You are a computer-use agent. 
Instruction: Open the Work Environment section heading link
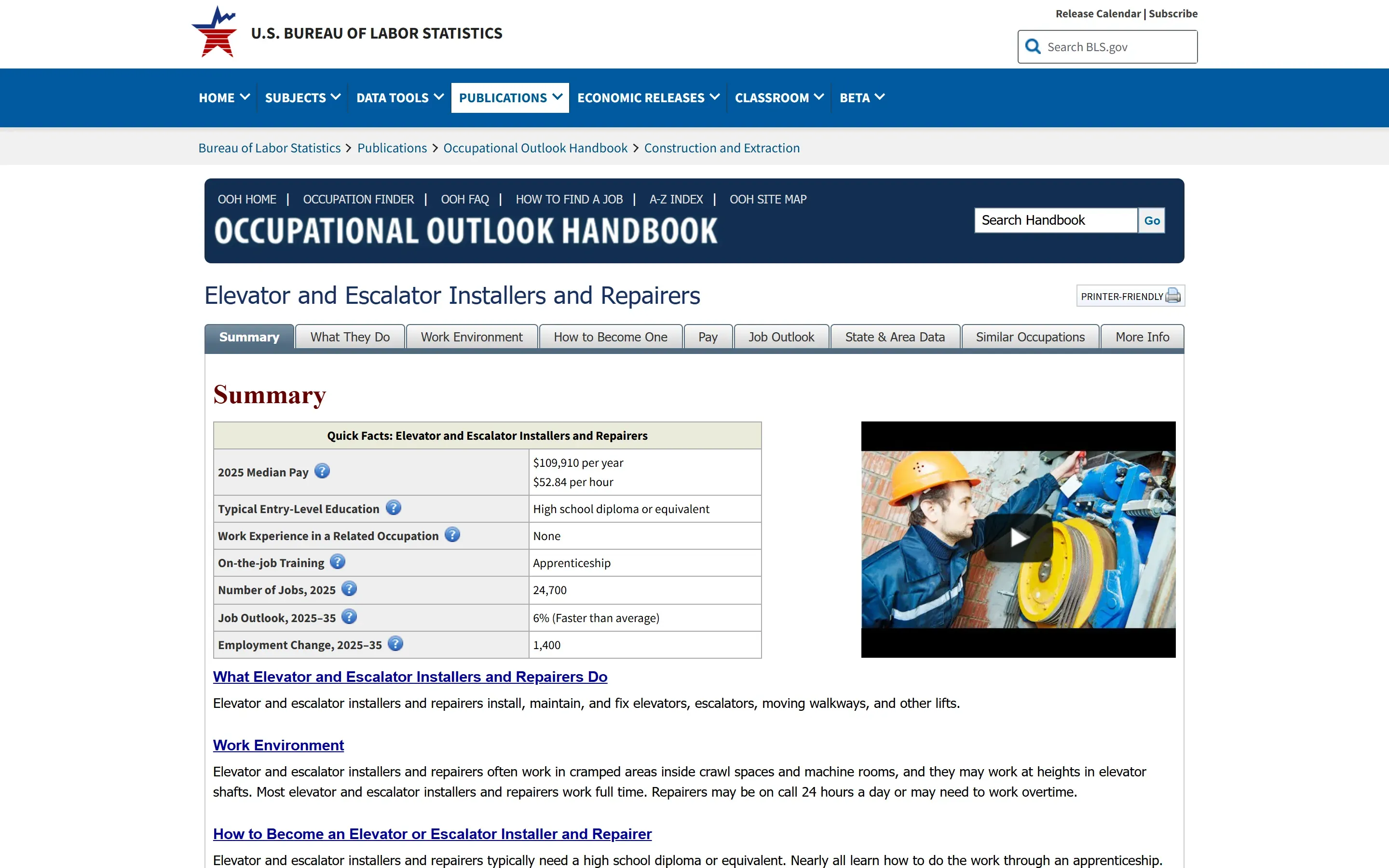[278, 745]
